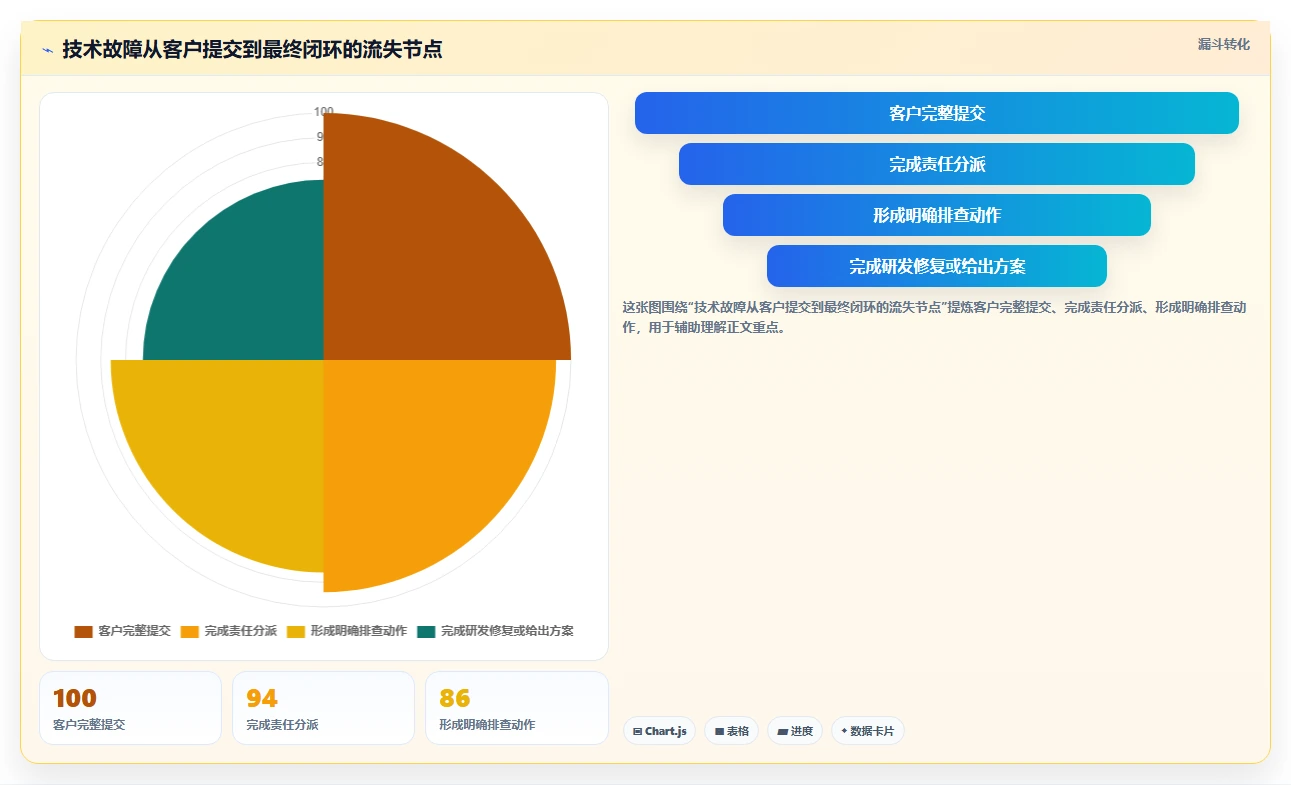Click the 进度 tag chip

(x=795, y=731)
